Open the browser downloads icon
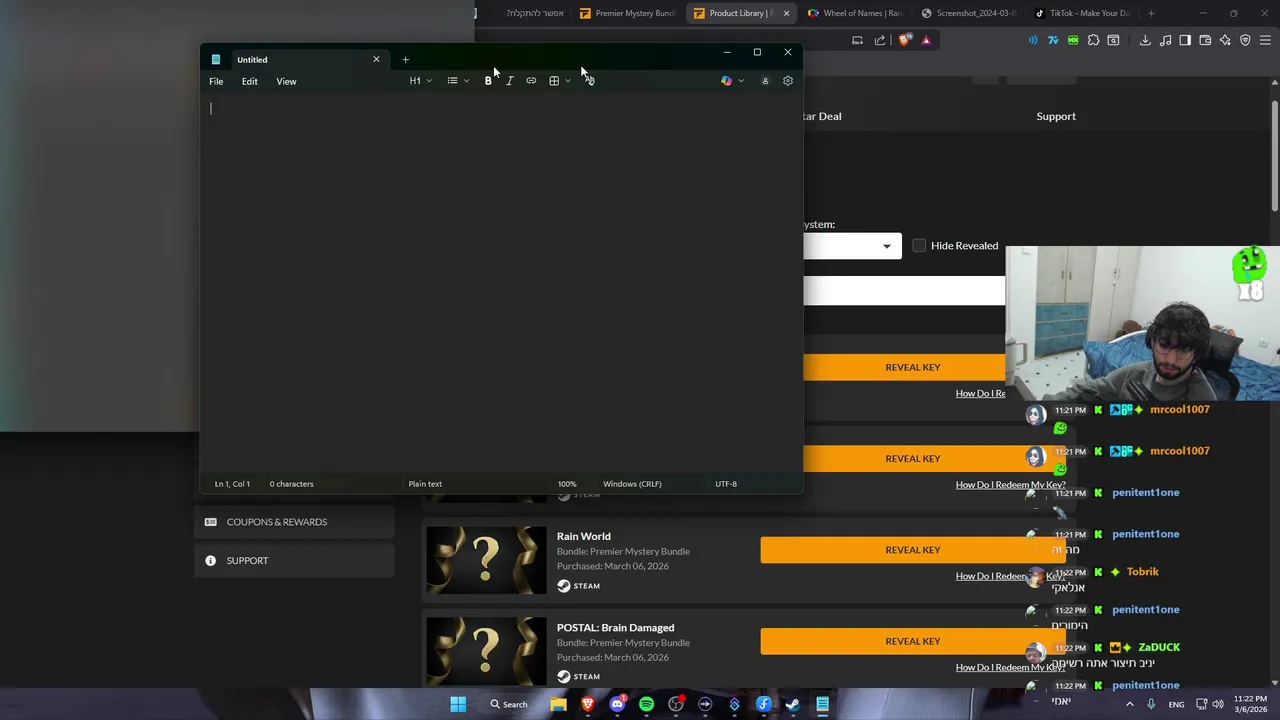Viewport: 1280px width, 720px height. click(x=1145, y=40)
